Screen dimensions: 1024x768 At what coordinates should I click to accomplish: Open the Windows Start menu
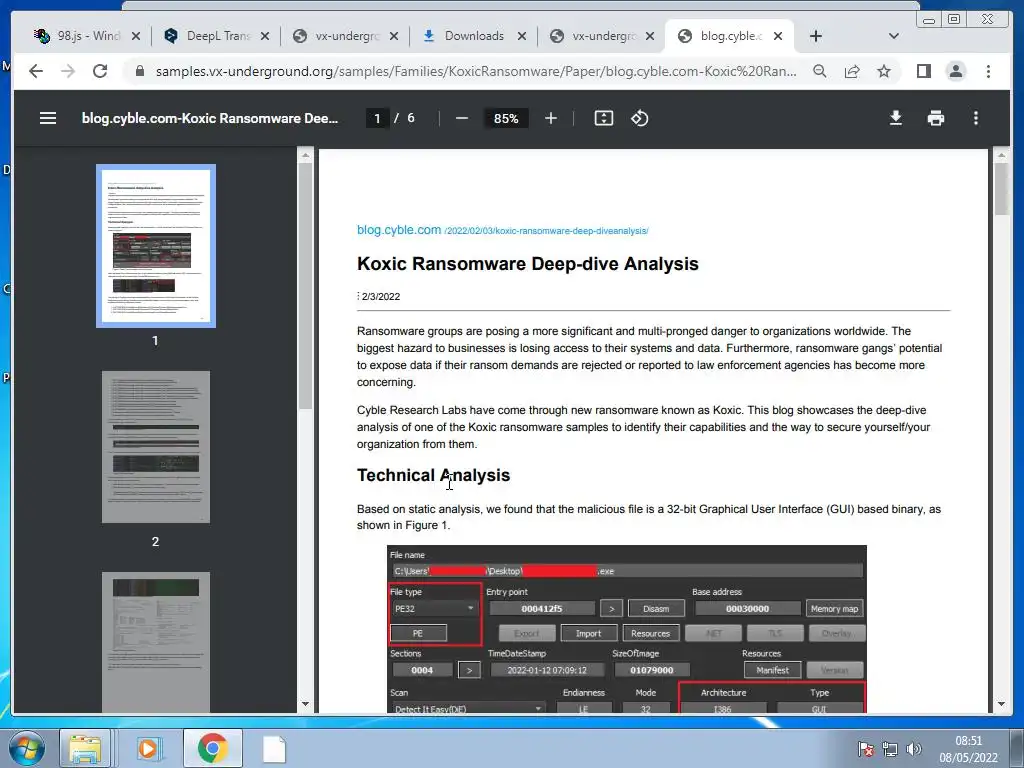[26, 748]
